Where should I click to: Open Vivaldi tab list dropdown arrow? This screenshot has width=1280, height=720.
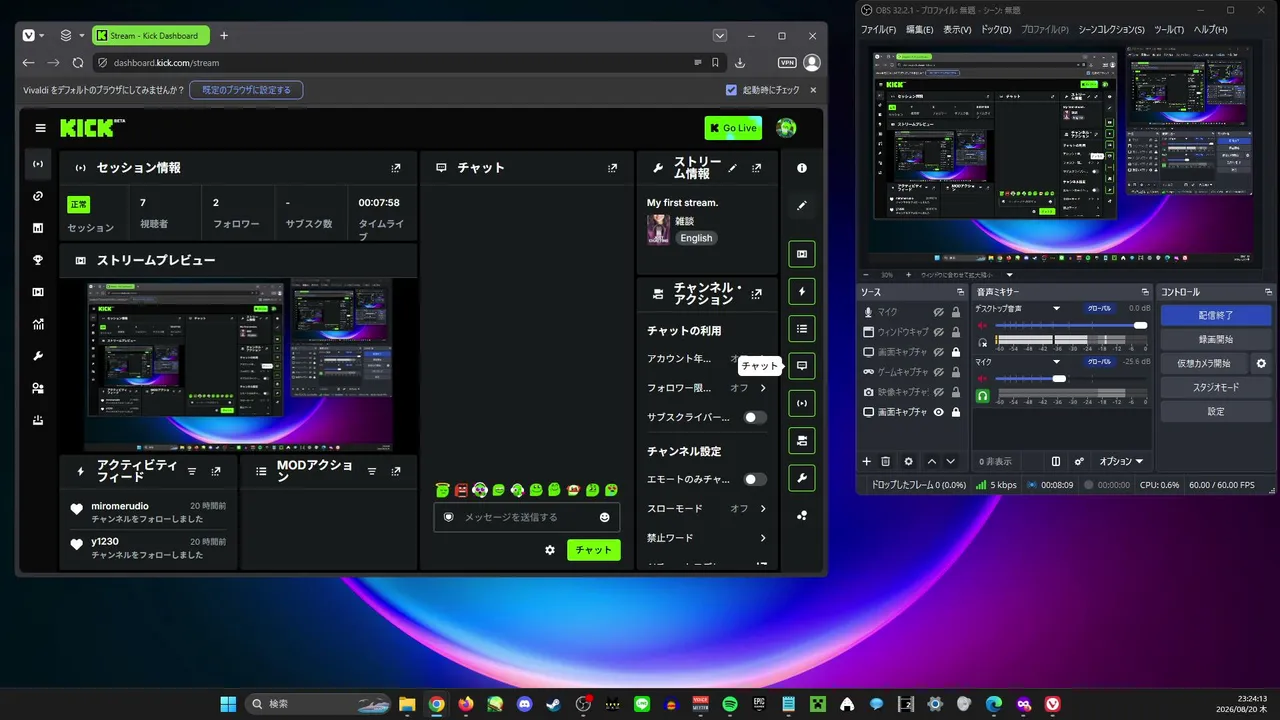(720, 35)
